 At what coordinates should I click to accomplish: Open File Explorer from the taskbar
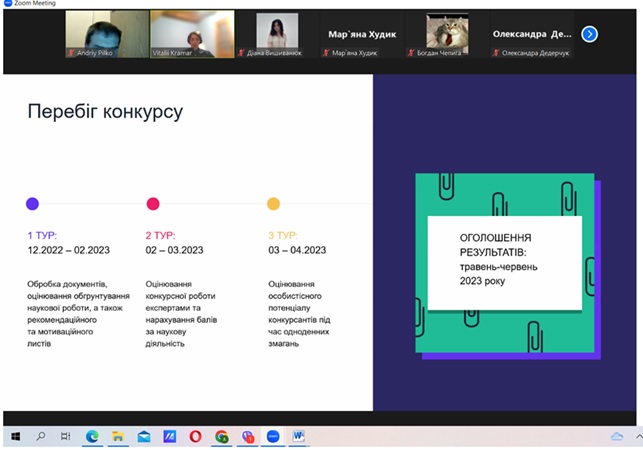click(x=118, y=436)
